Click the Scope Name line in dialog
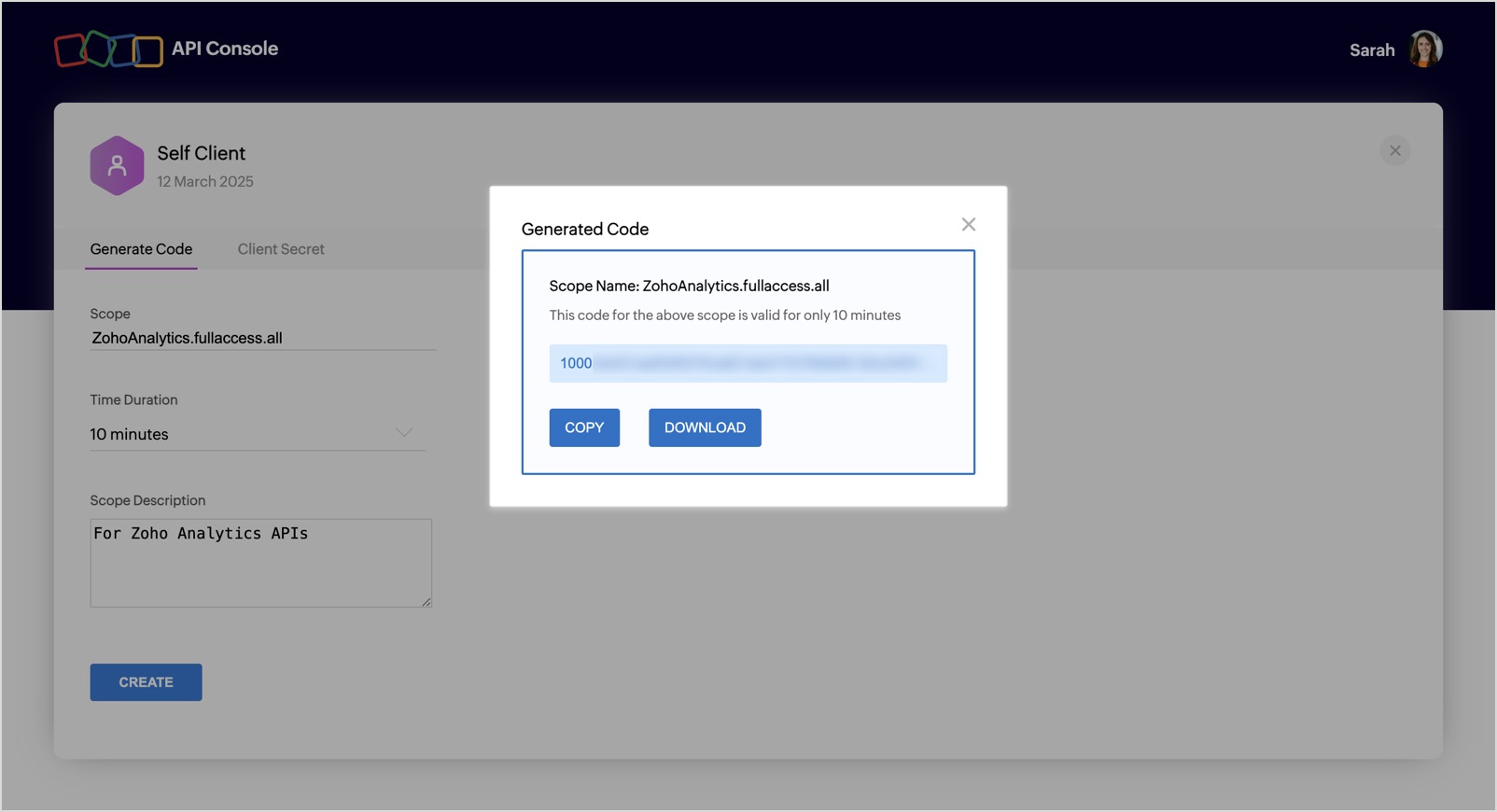 pos(689,286)
